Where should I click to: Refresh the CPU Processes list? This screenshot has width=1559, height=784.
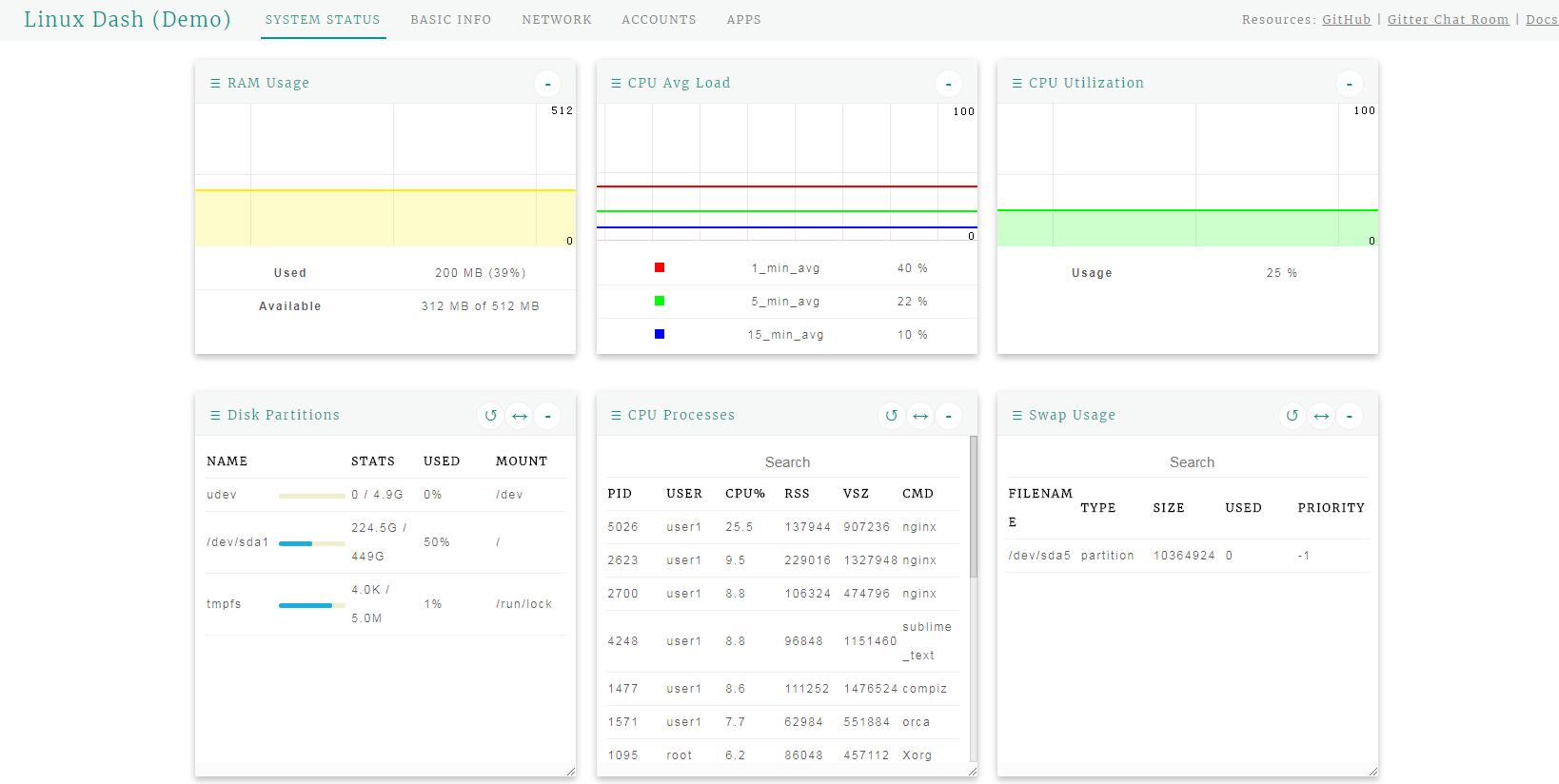point(891,416)
